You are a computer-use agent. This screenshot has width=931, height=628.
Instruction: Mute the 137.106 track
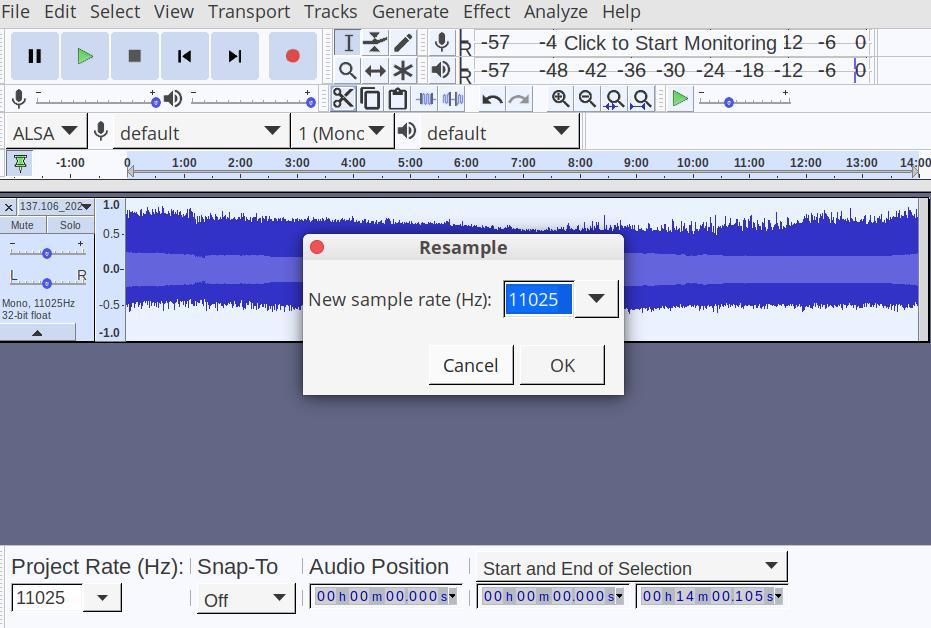22,224
